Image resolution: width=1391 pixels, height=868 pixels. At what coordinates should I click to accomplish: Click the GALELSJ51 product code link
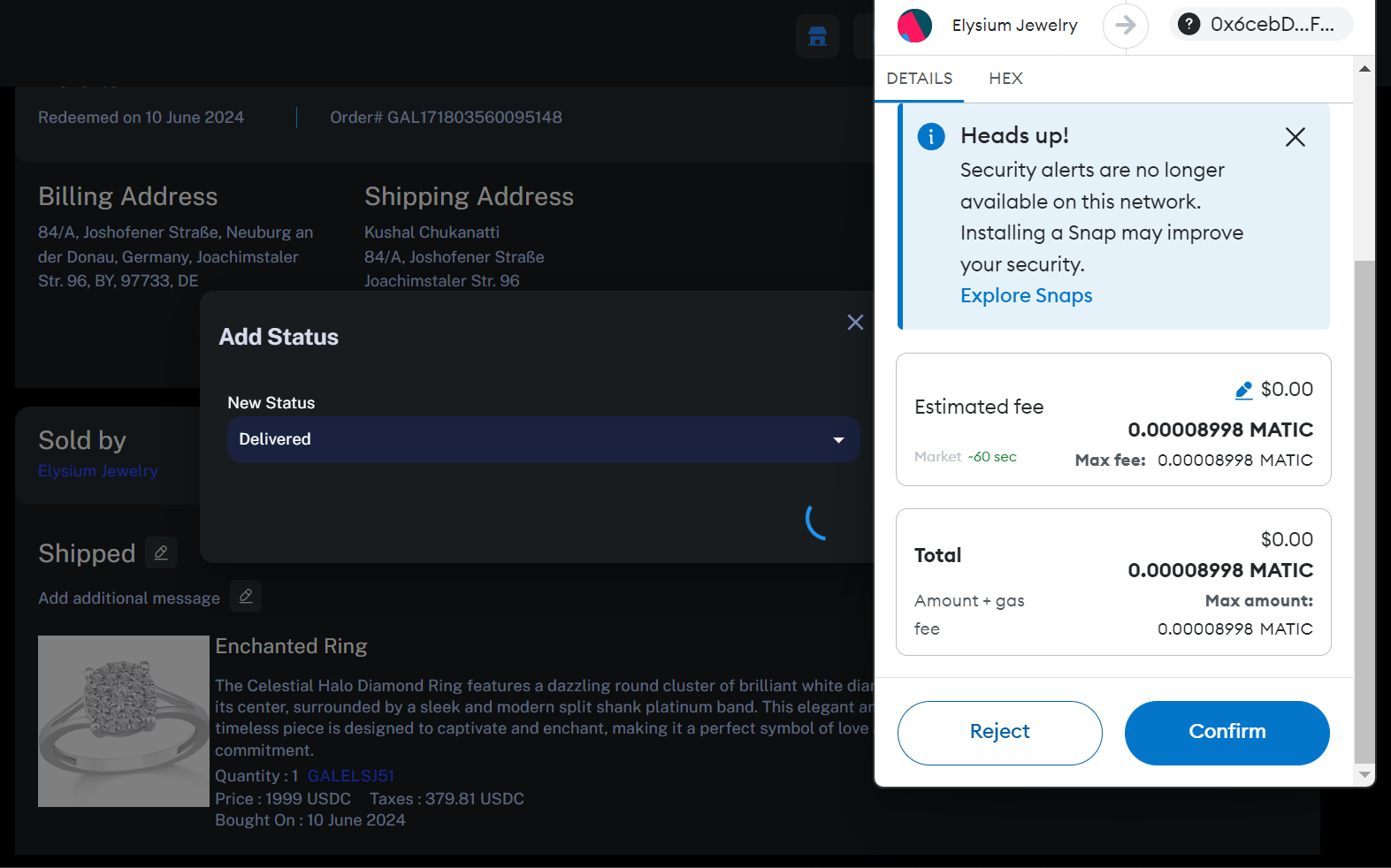[x=351, y=775]
